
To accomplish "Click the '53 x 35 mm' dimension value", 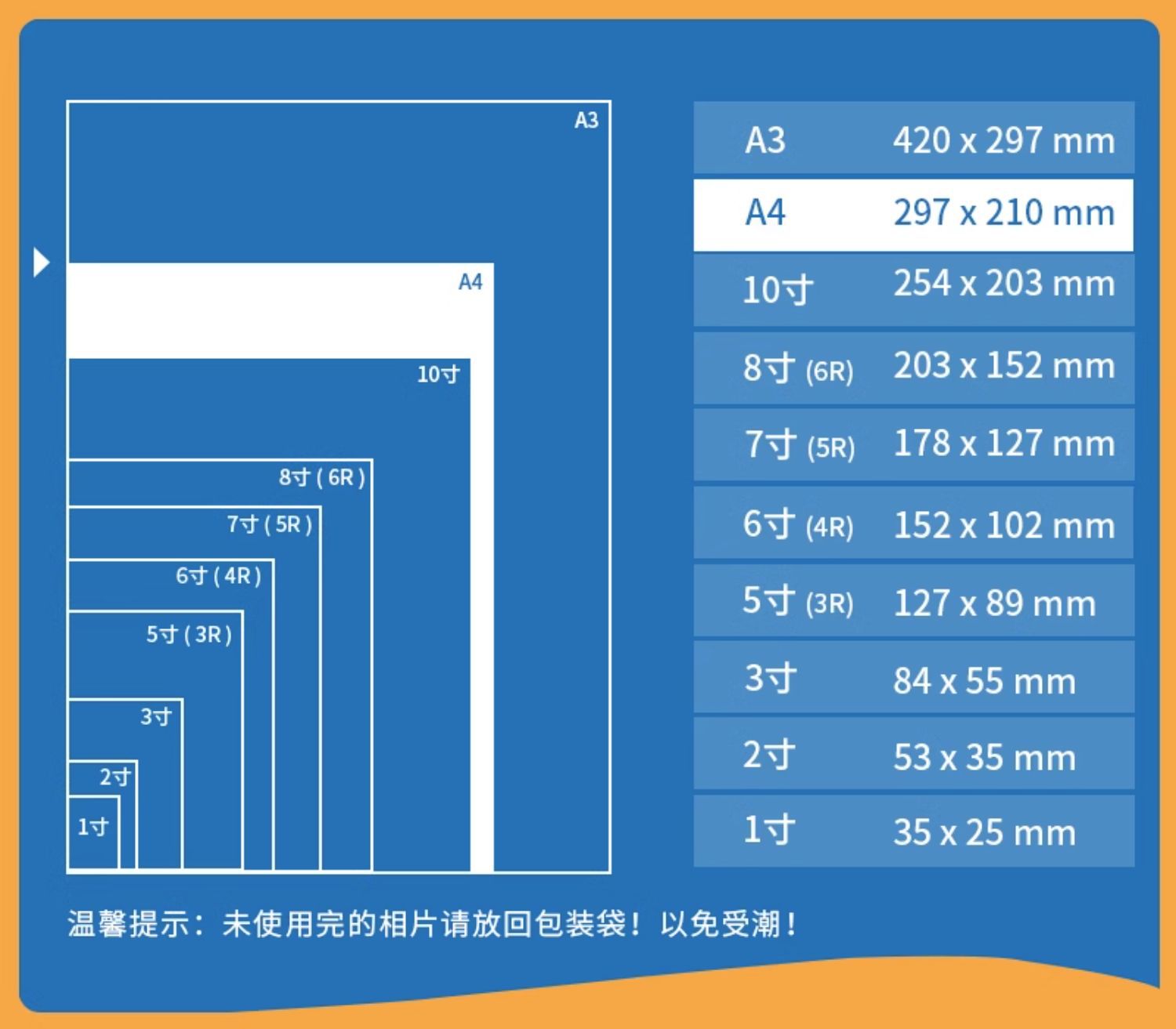I will [984, 758].
